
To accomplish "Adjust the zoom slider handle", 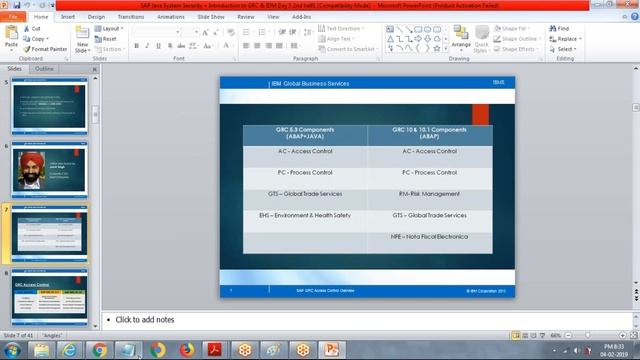I will tap(587, 335).
